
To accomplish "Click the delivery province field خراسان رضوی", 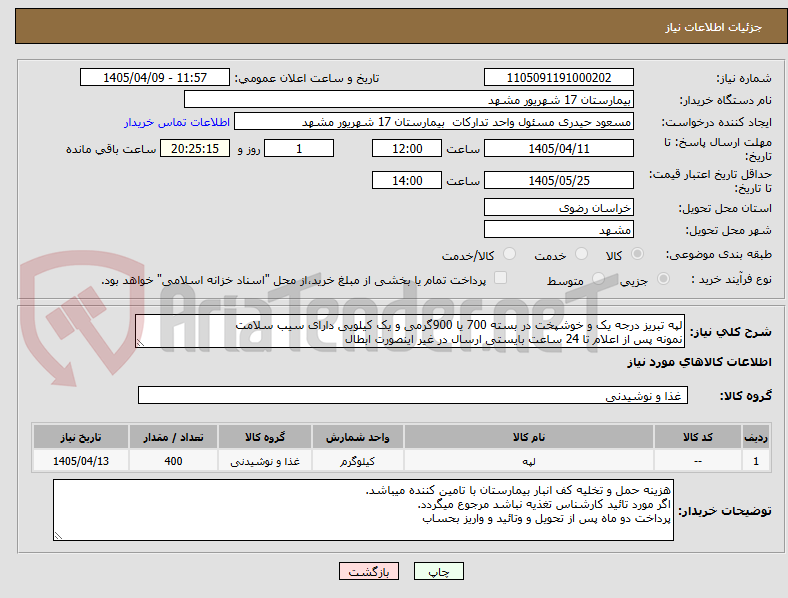I will (x=558, y=207).
